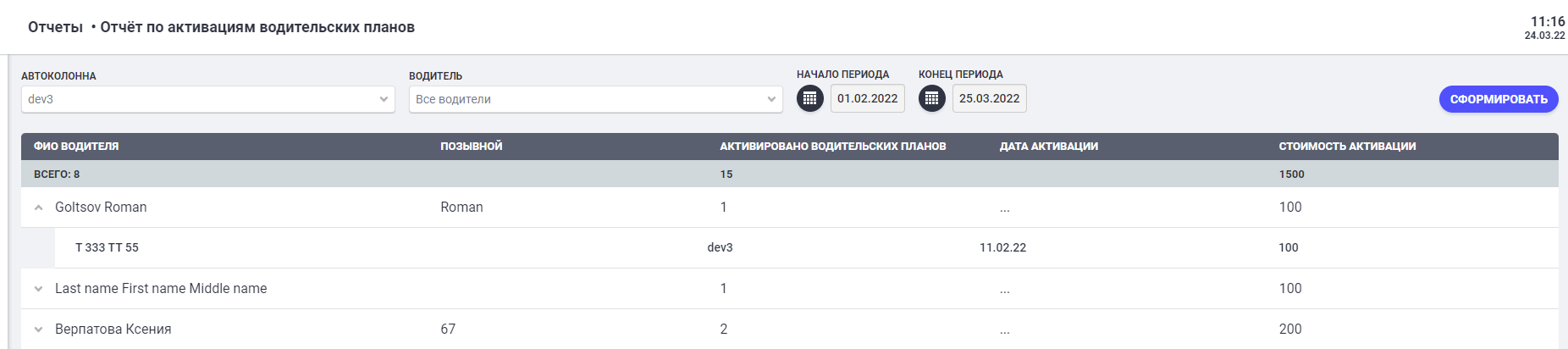Click the activation date ellipsis for Goltsov Roman
Viewport: 1568px width, 349px height.
[1004, 208]
